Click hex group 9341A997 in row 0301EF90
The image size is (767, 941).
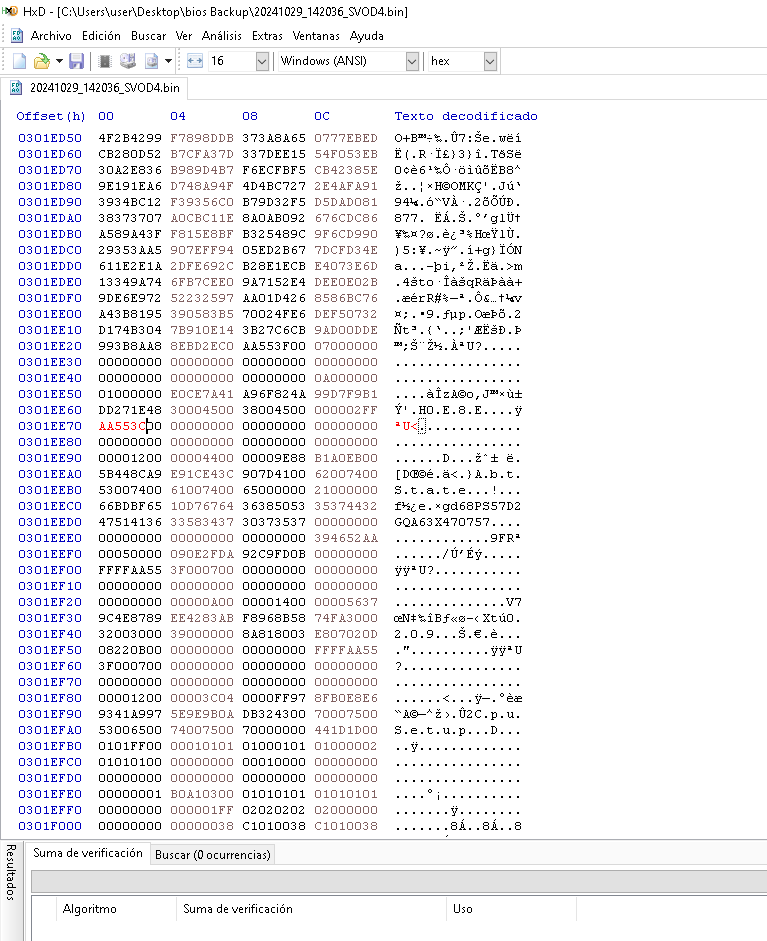[x=130, y=714]
